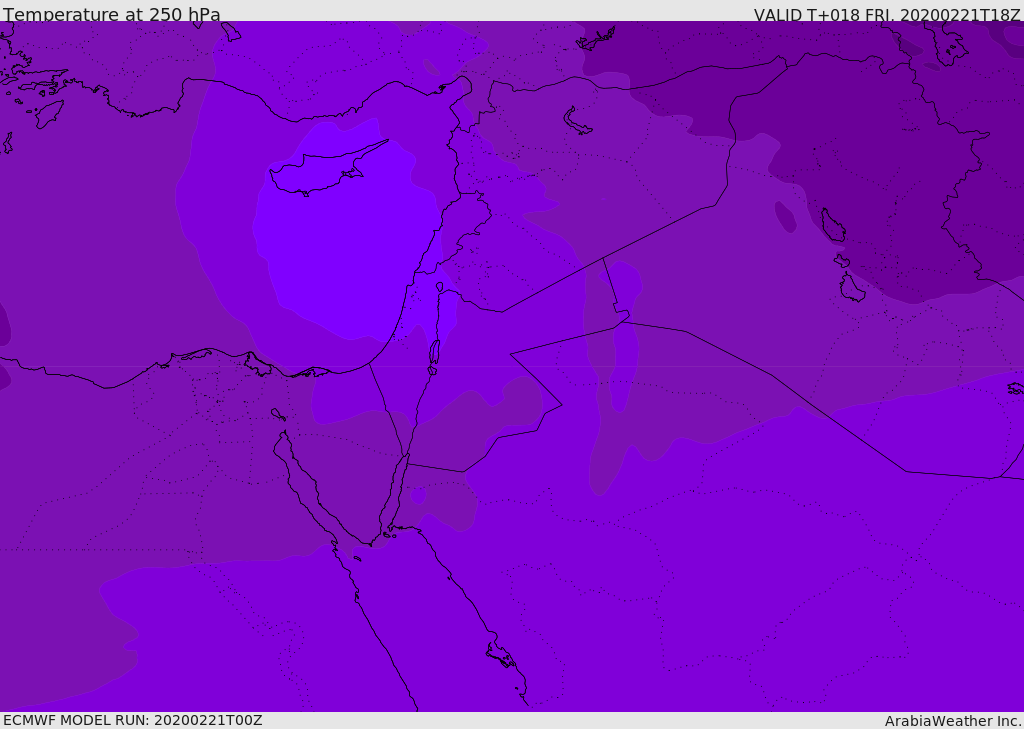Click the 'VALID T+018 FRI. 20200221T18Z' label
The width and height of the screenshot is (1024, 729).
pos(886,14)
